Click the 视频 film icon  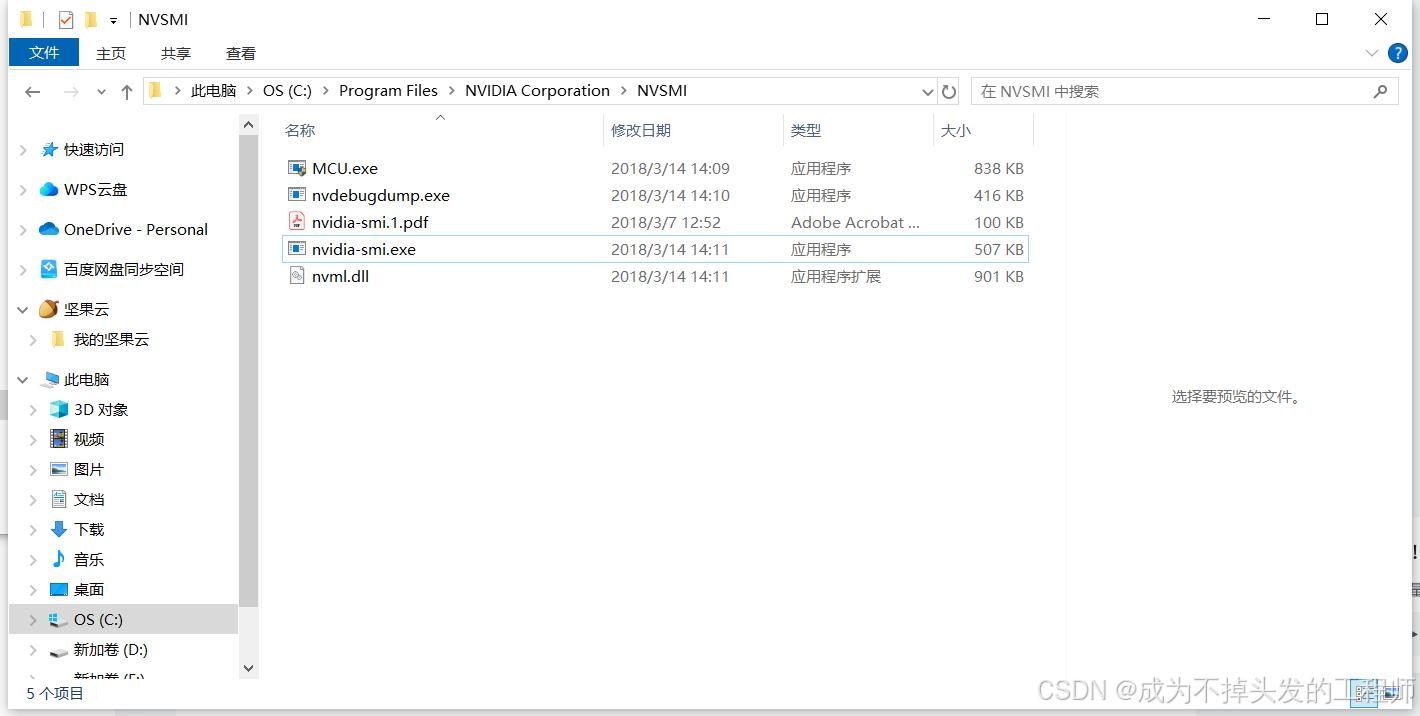pyautogui.click(x=59, y=439)
